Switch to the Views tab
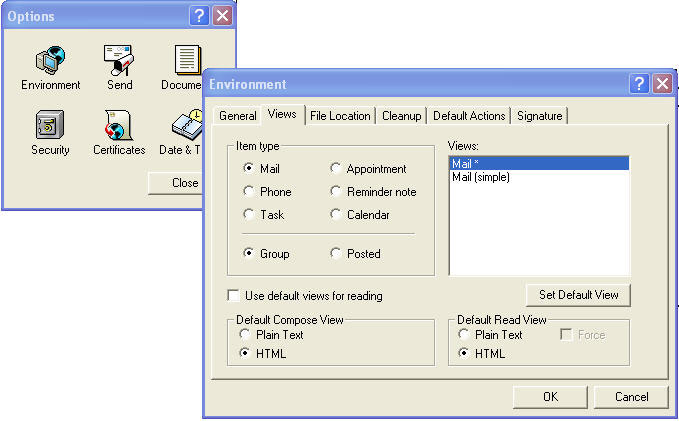Image resolution: width=679 pixels, height=421 pixels. [282, 114]
